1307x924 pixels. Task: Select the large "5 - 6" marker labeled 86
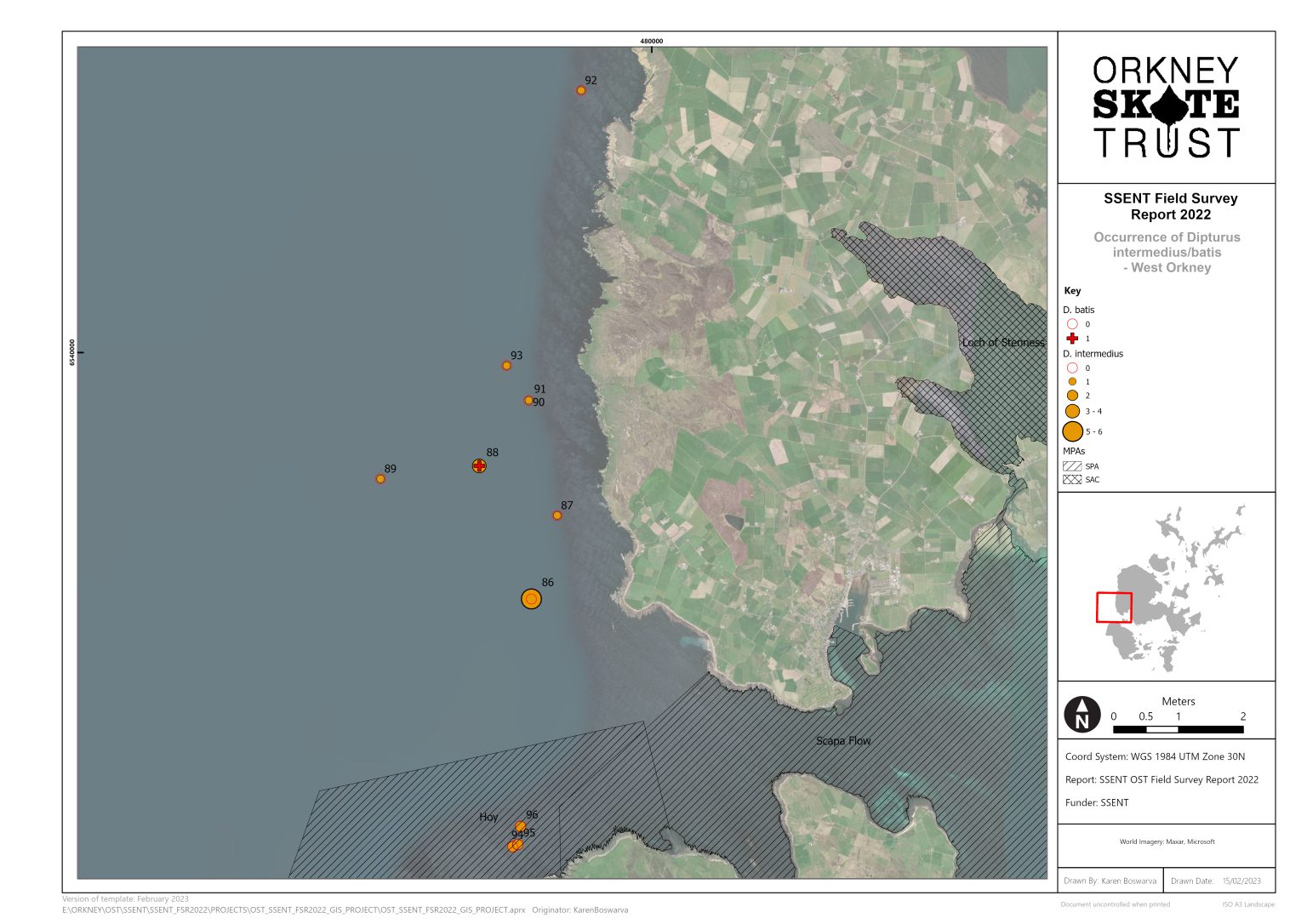pyautogui.click(x=531, y=600)
